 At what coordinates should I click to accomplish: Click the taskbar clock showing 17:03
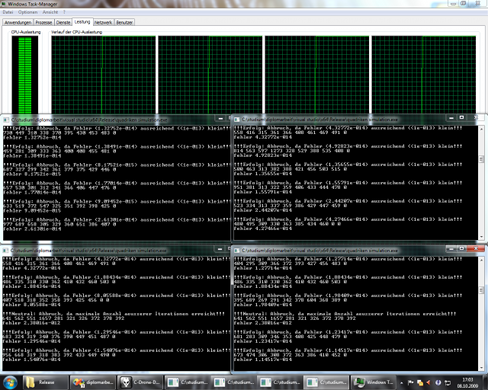pos(468,383)
